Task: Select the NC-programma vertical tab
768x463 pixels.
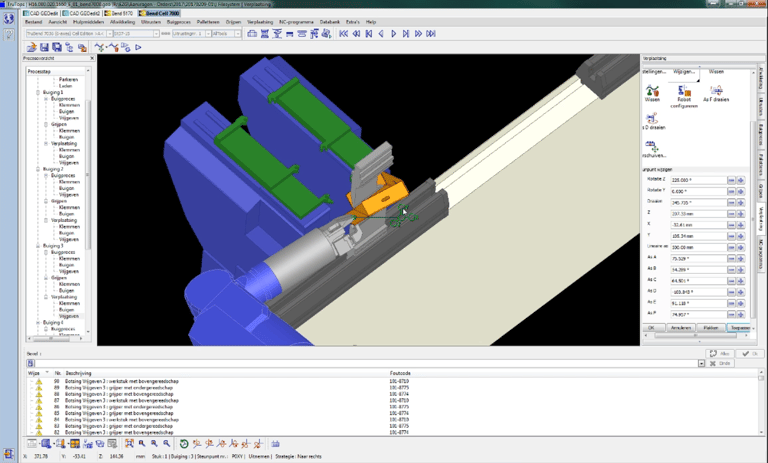Action: click(x=761, y=254)
